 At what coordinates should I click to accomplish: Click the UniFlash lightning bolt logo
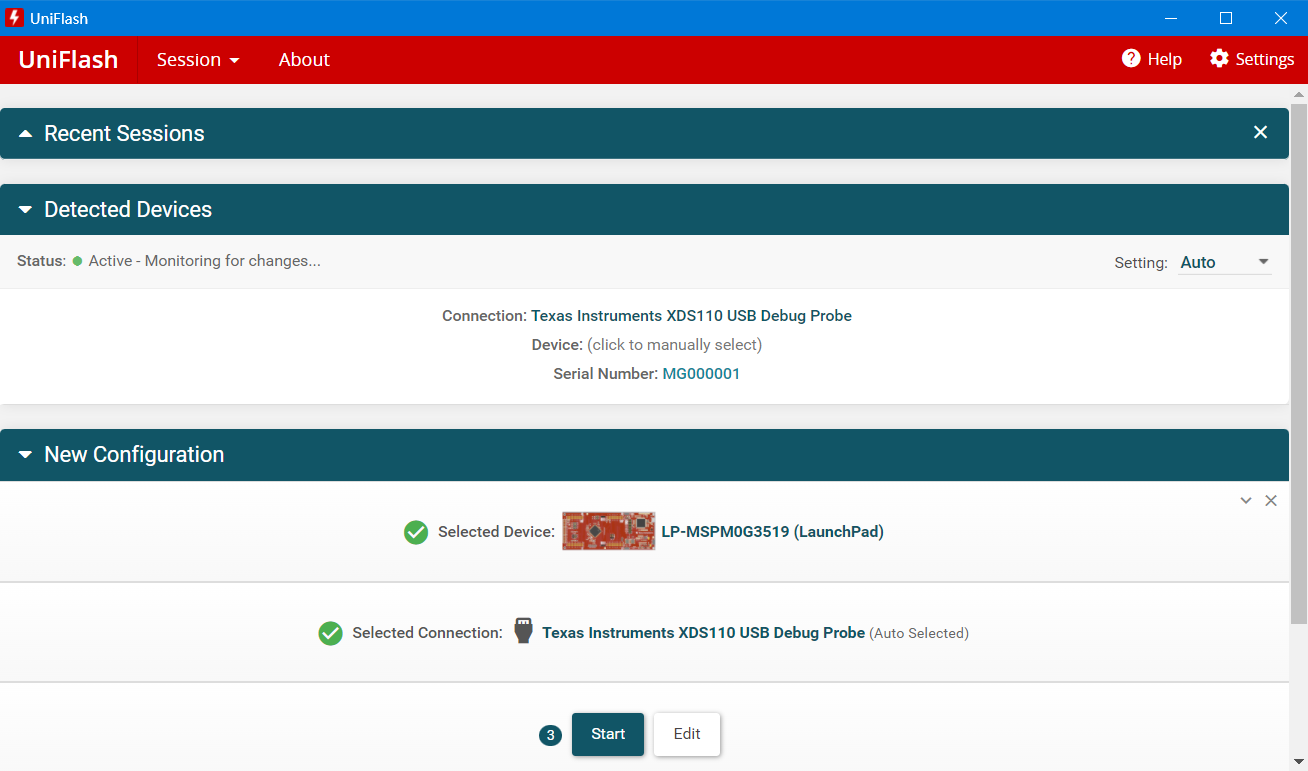point(14,17)
